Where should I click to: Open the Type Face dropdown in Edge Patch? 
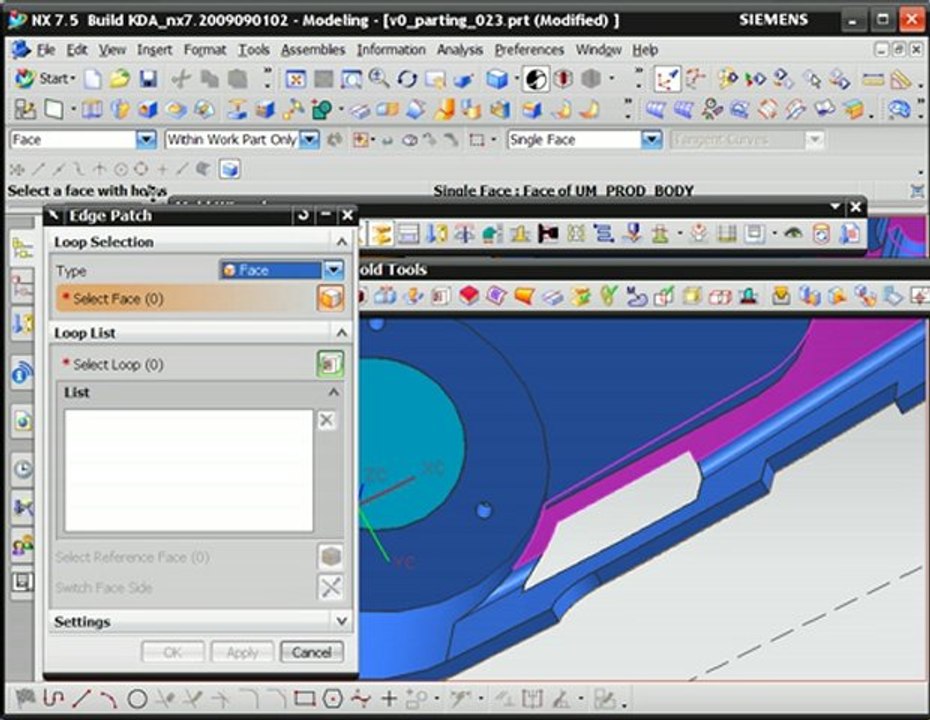coord(333,270)
